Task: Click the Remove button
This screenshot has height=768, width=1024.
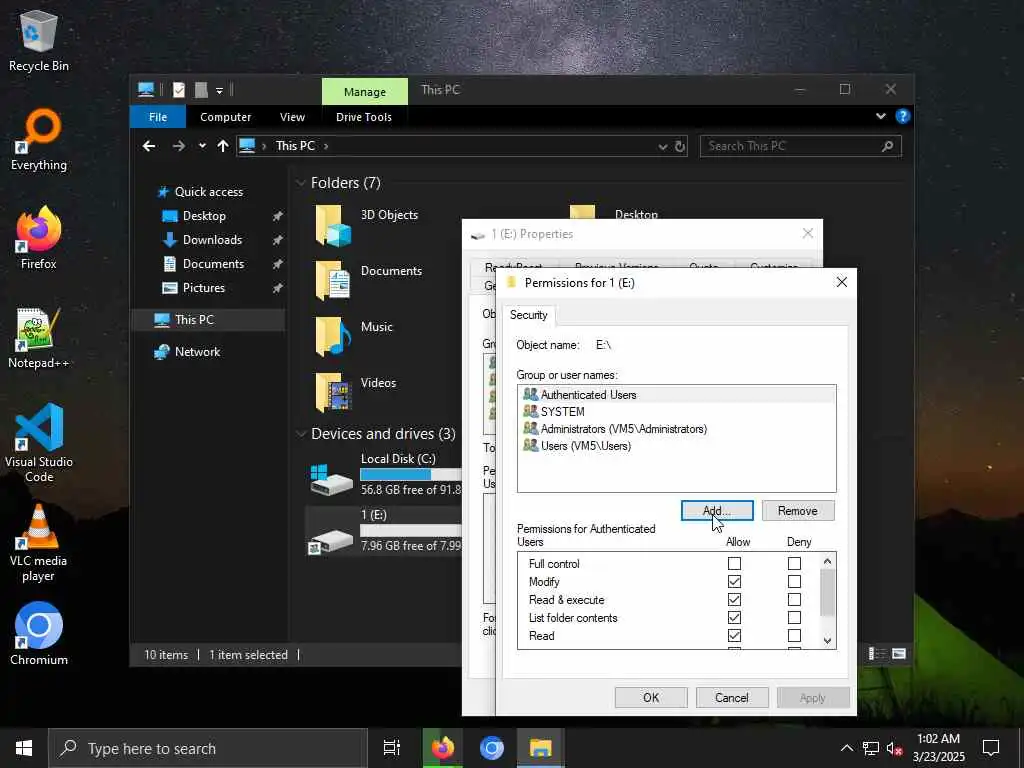Action: [797, 511]
